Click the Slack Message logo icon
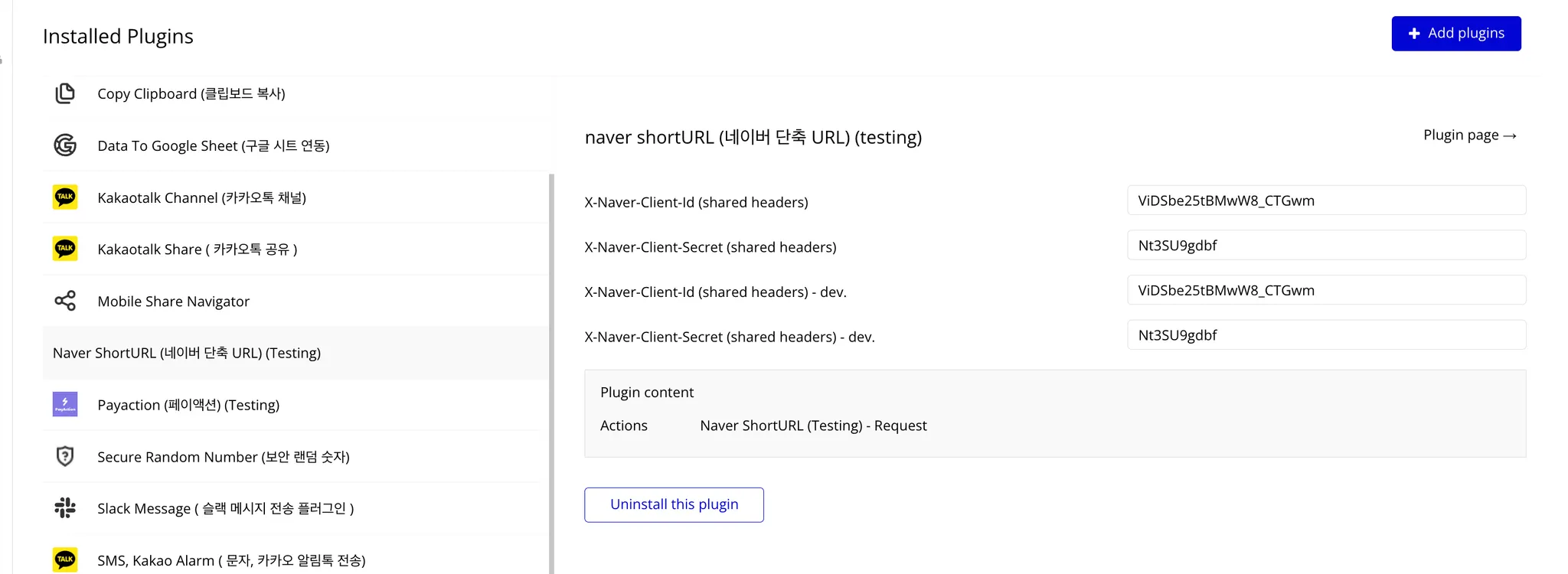Viewport: 1568px width, 574px height. 65,508
